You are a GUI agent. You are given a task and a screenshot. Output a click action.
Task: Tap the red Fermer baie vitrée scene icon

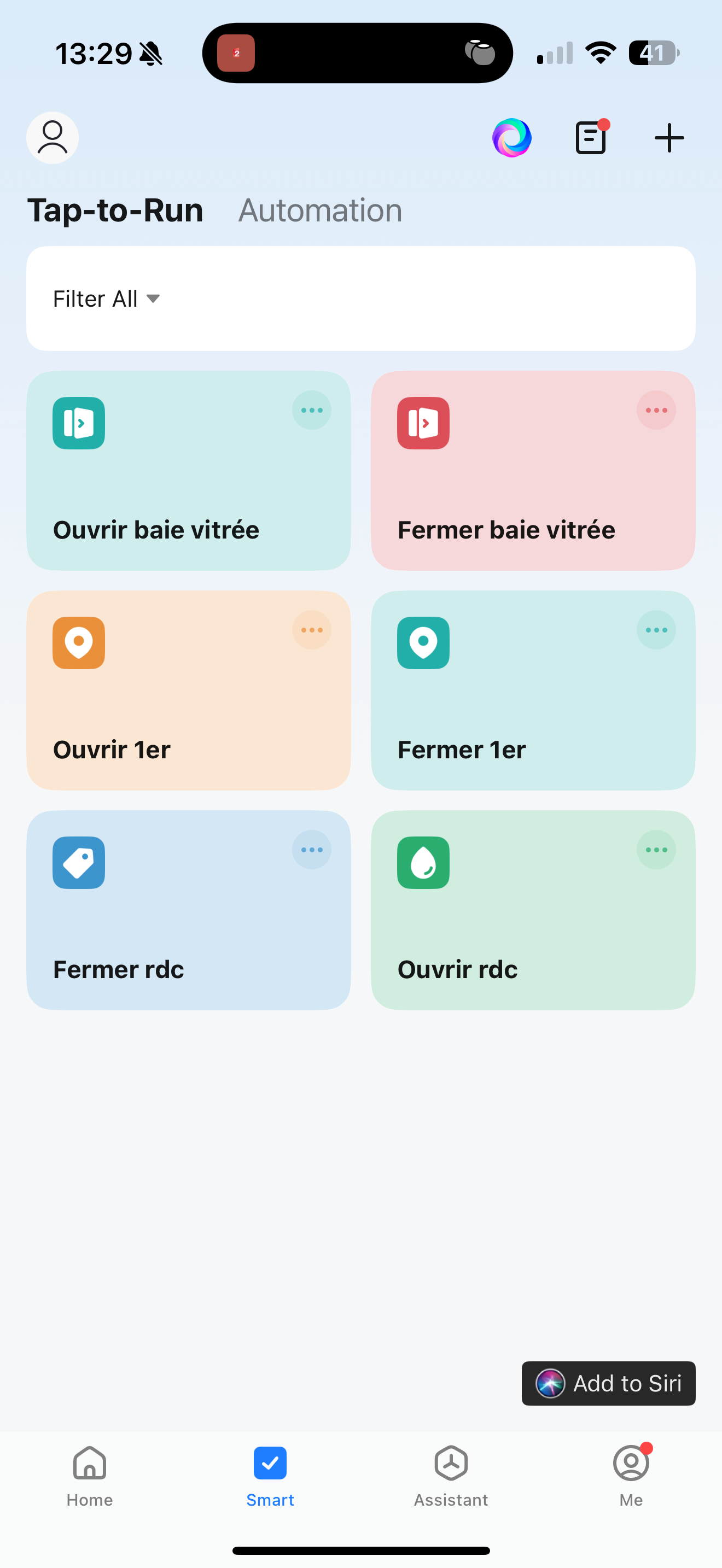coord(423,423)
